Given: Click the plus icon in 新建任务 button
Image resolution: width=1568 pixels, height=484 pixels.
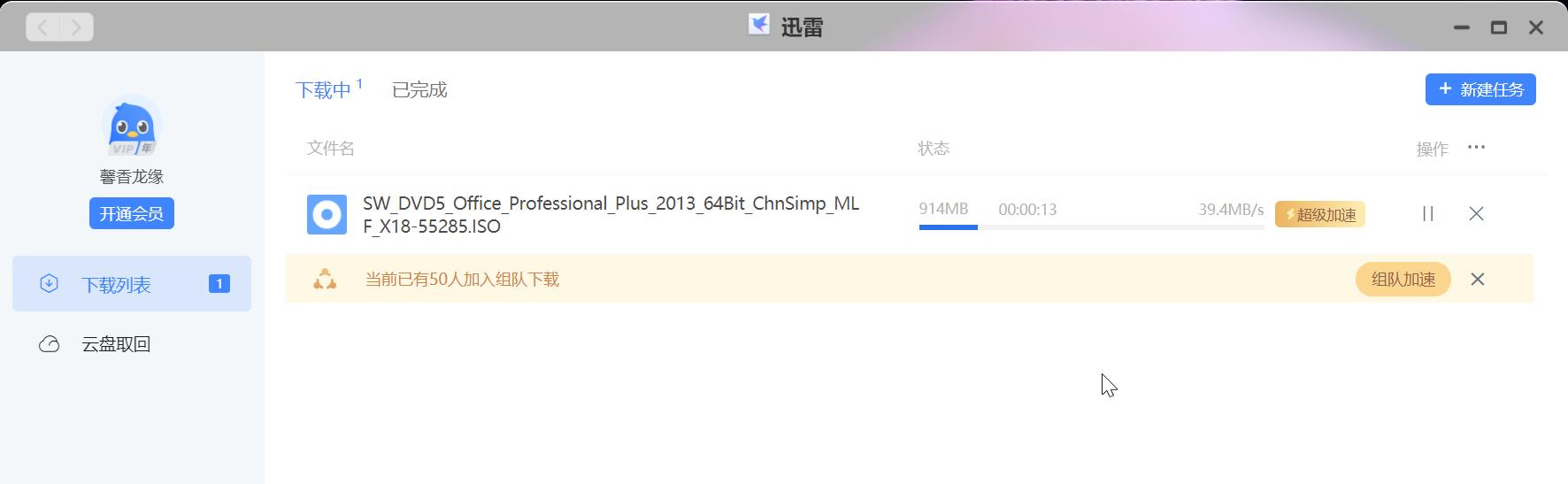Looking at the screenshot, I should (x=1445, y=88).
